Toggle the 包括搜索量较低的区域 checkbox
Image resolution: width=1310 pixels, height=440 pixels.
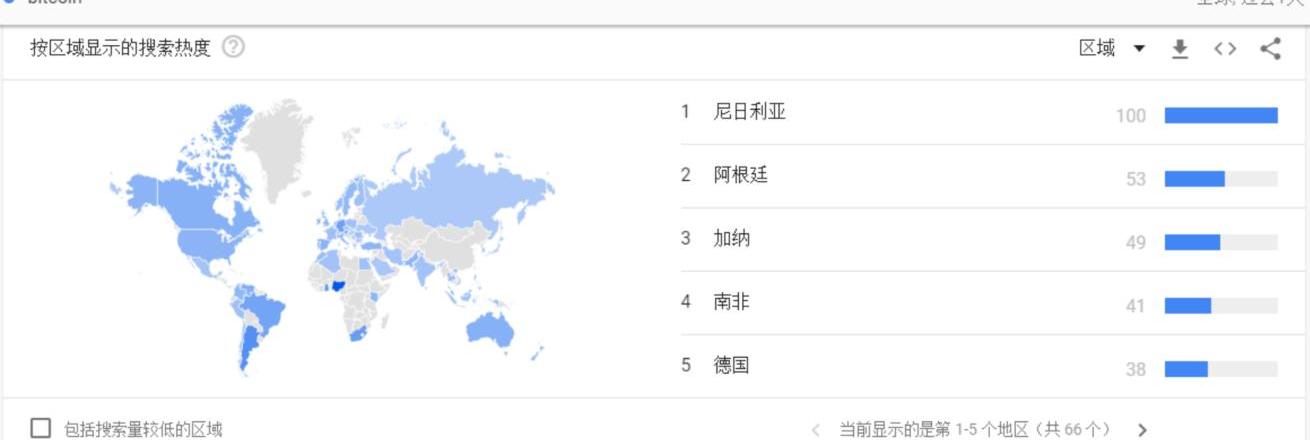(x=40, y=428)
